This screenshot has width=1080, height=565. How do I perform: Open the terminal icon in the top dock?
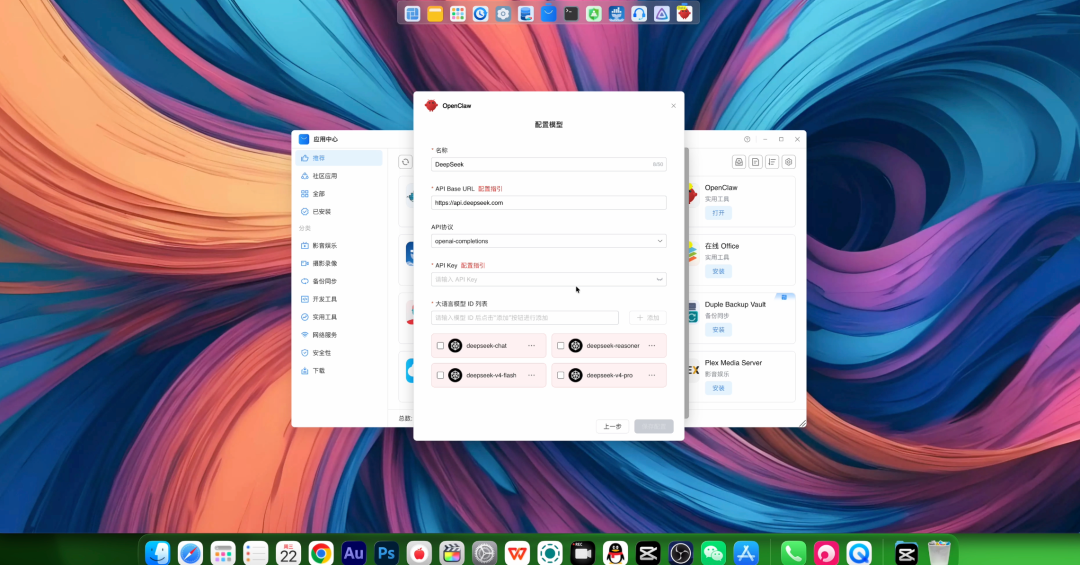click(x=571, y=13)
